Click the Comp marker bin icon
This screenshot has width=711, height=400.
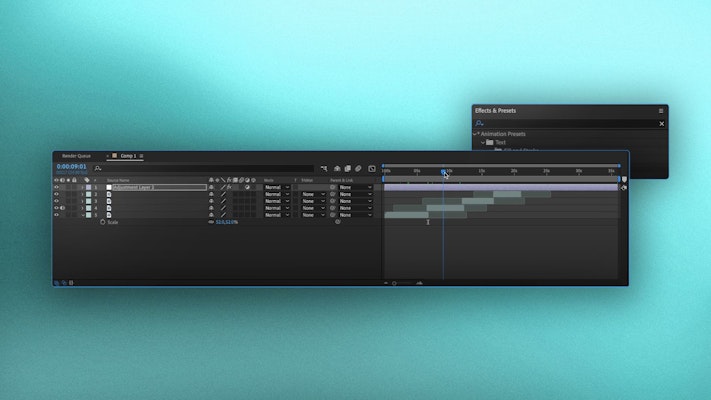[624, 180]
